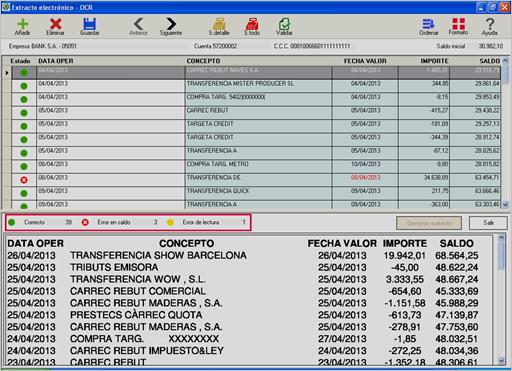The height and width of the screenshot is (371, 512).
Task: Click preview saldo value 68.564,25
Action: pos(457,255)
